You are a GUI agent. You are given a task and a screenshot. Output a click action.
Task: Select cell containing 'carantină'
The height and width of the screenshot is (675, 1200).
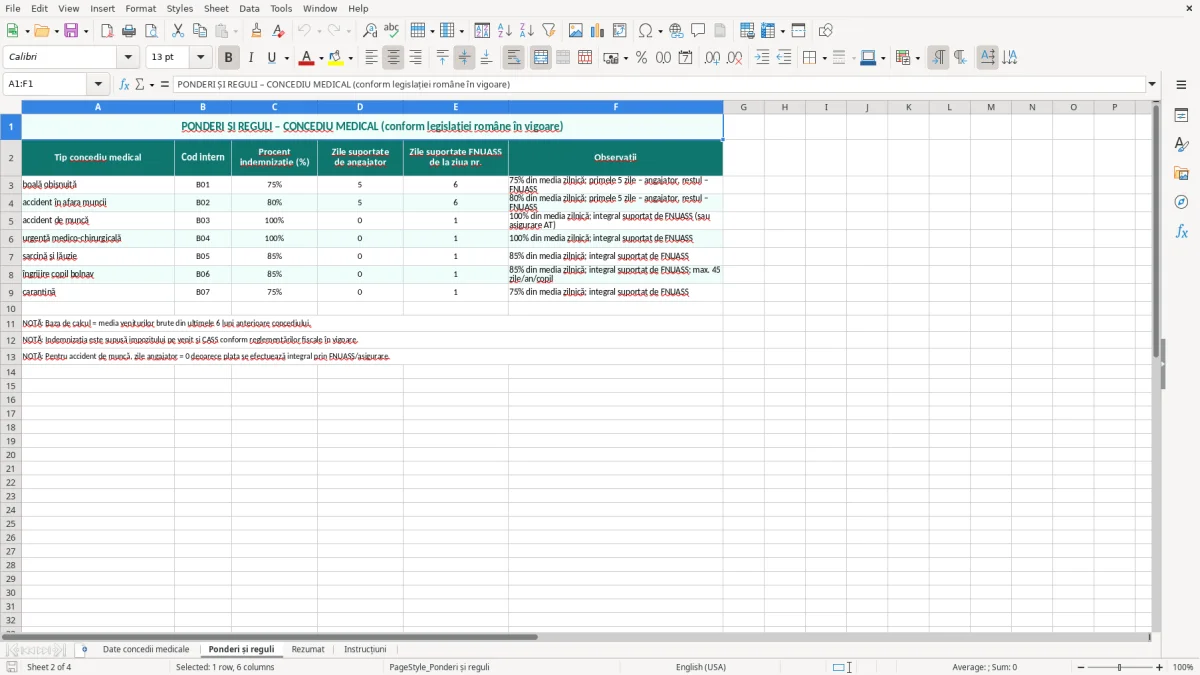click(97, 292)
